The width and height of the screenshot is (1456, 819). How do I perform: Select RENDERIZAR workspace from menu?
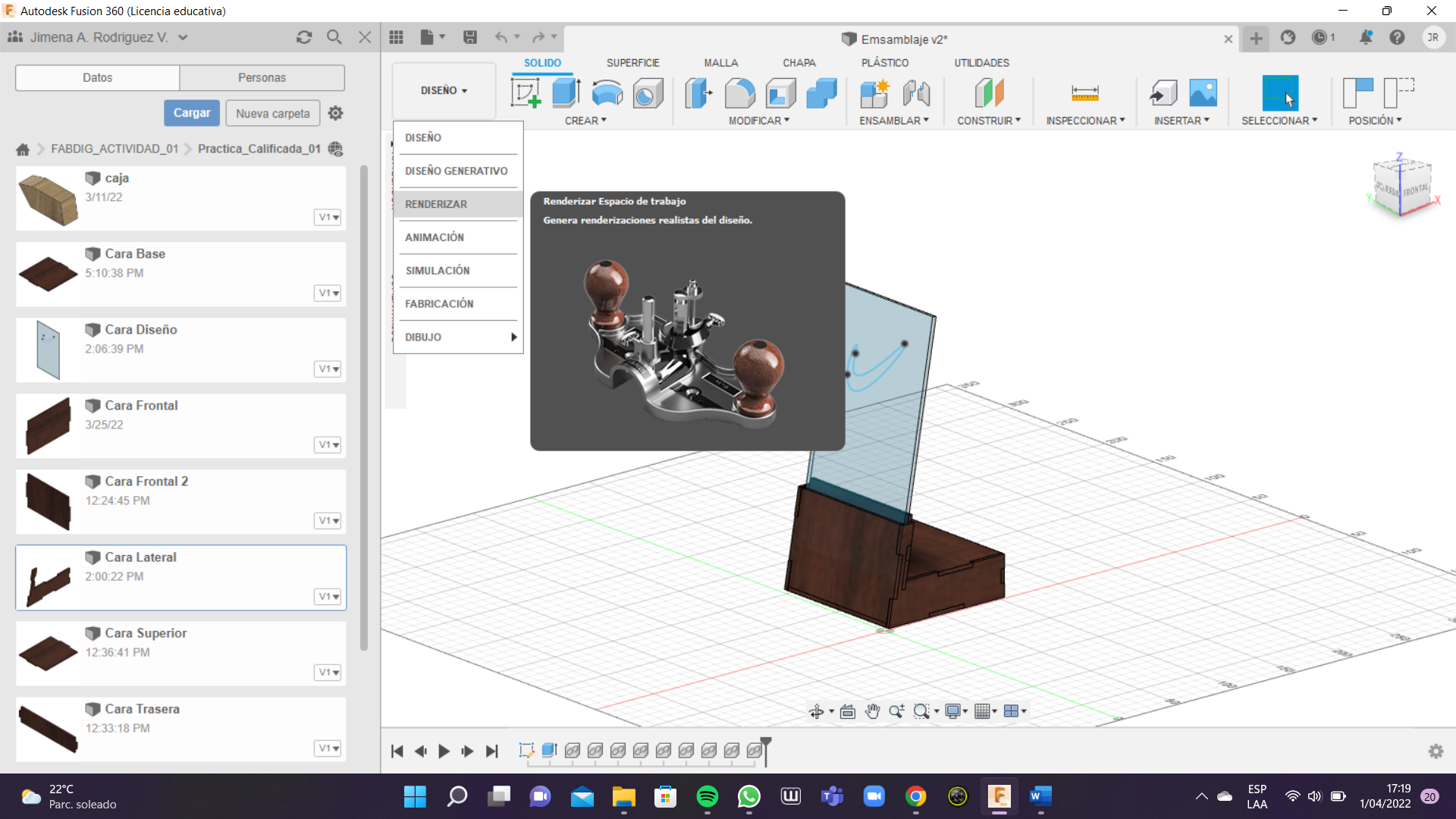[436, 204]
